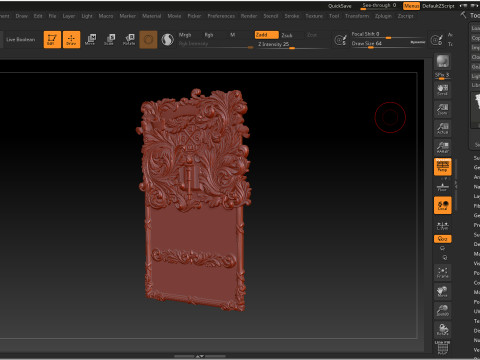Open the Material menu
This screenshot has height=360, width=480.
pyautogui.click(x=151, y=16)
